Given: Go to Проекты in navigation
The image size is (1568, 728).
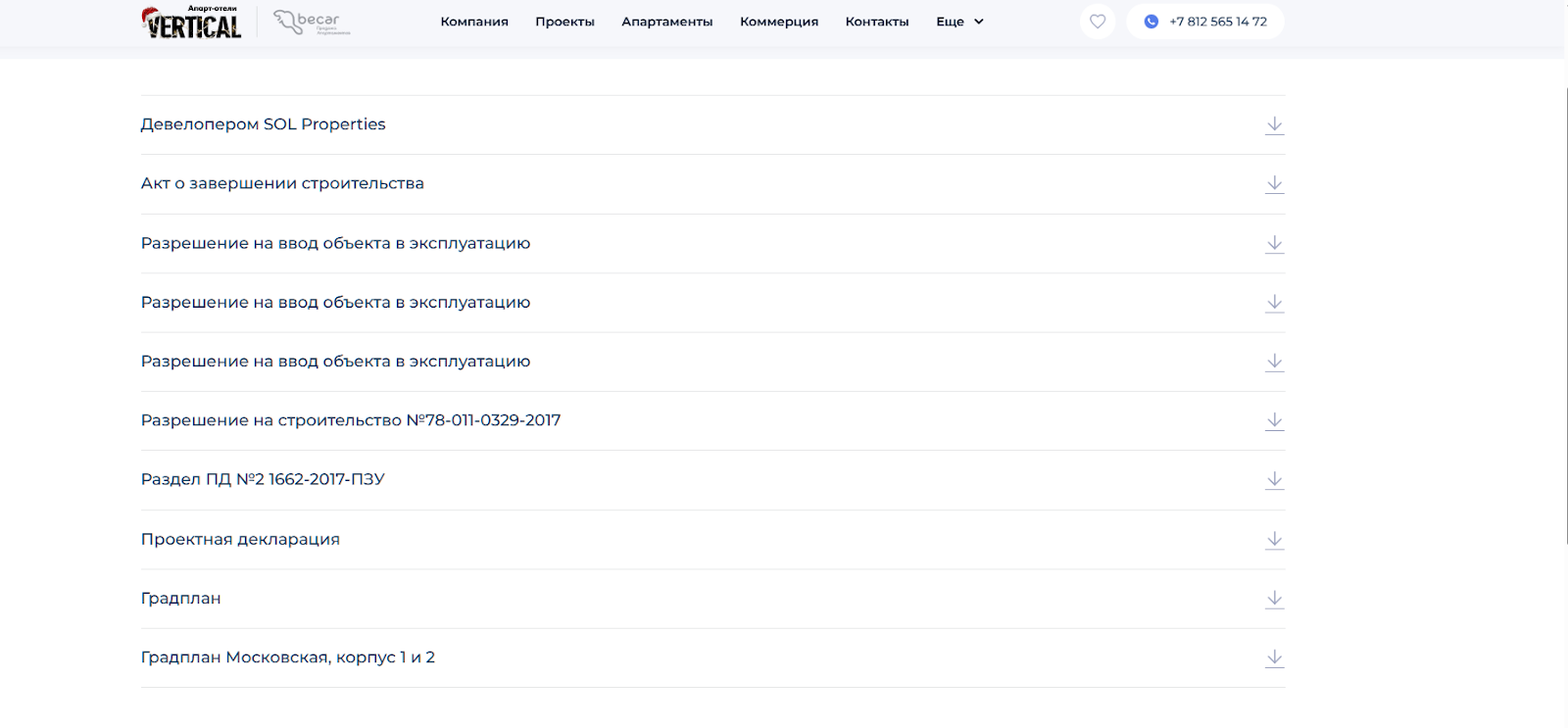Looking at the screenshot, I should tap(564, 22).
